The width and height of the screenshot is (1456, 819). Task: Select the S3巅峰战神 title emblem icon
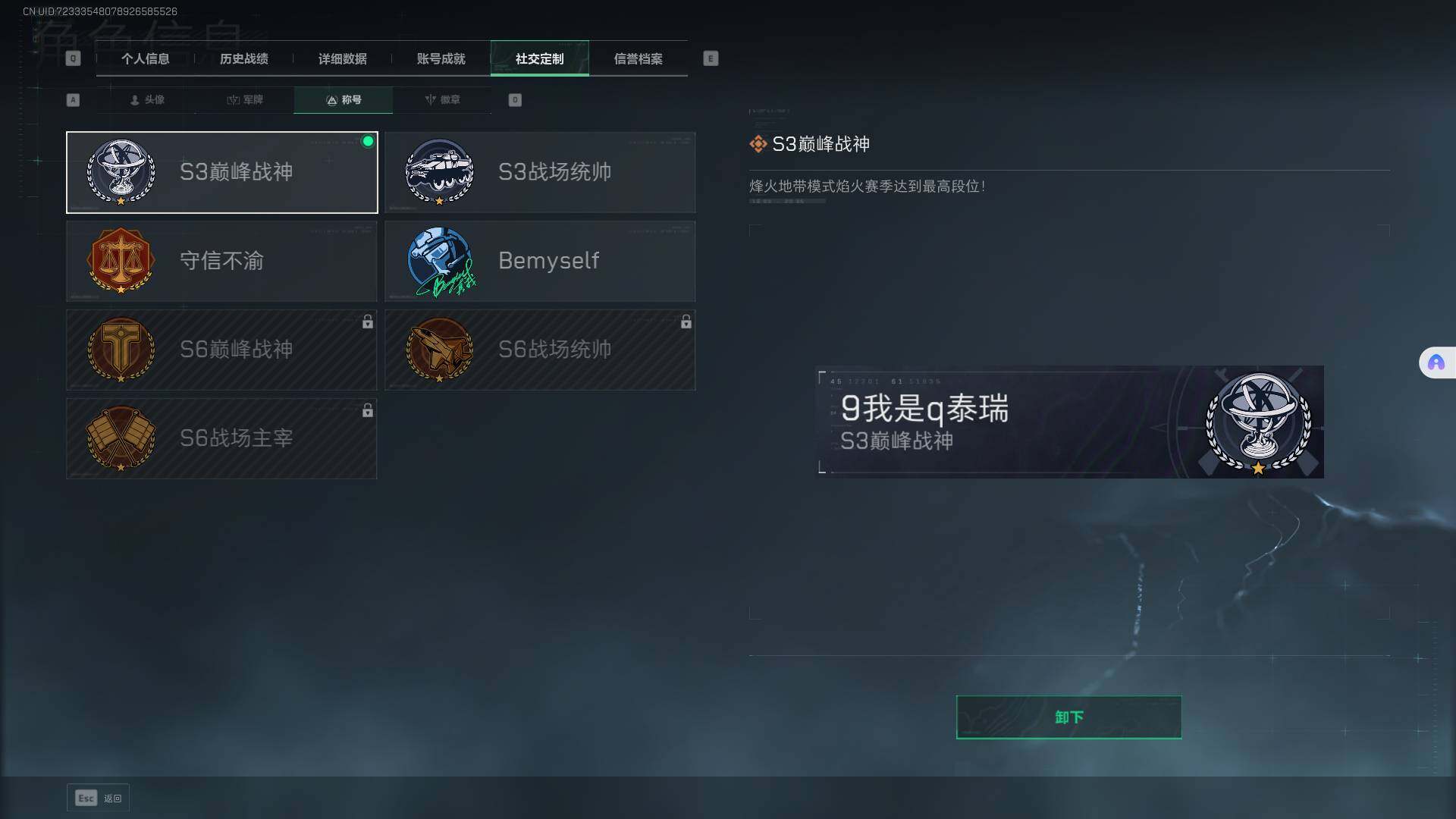click(121, 172)
